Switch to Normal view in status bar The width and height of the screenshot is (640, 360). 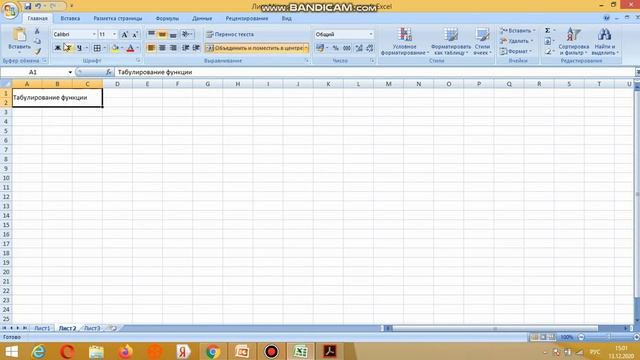tap(534, 337)
